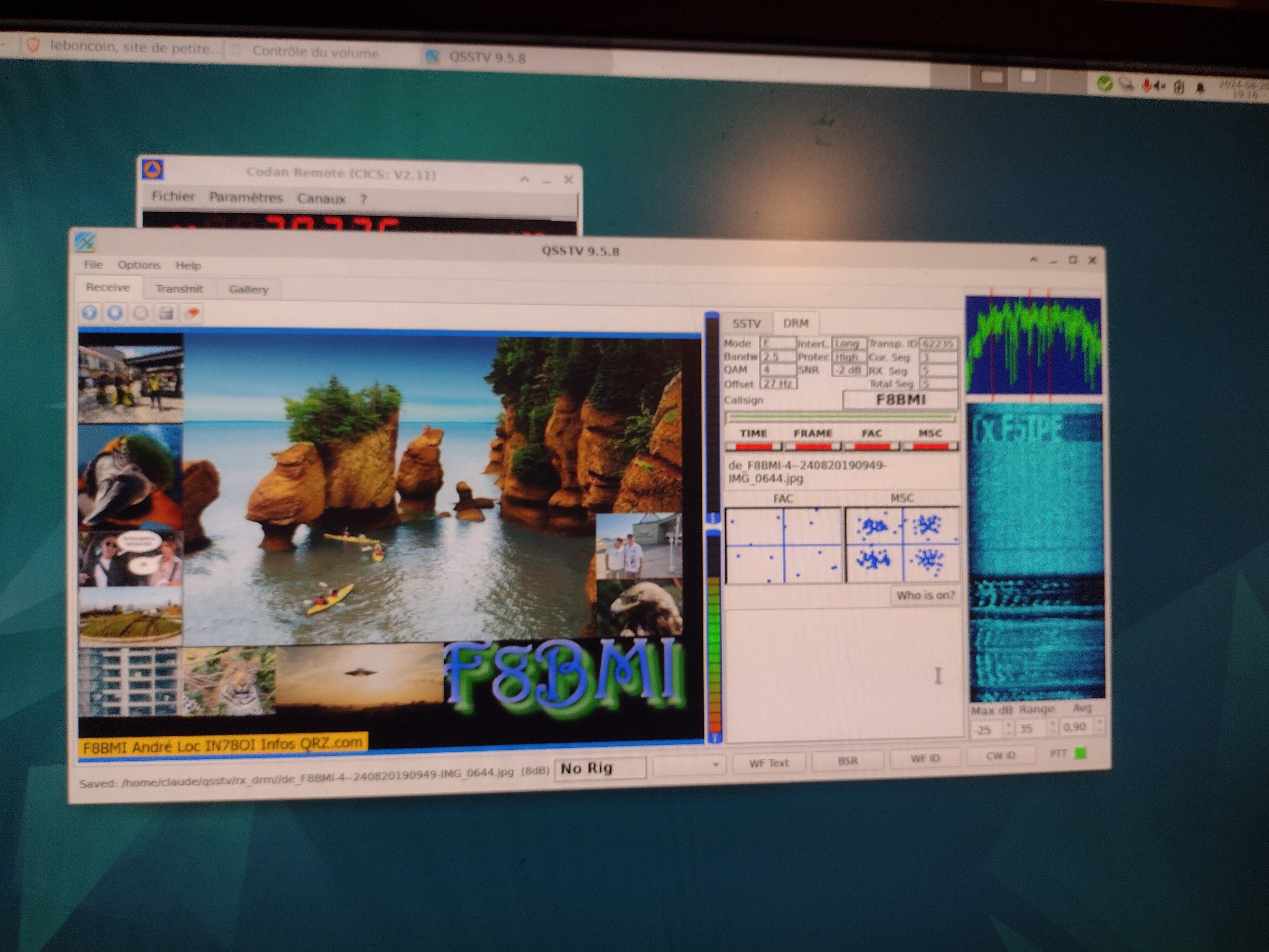Click the F8BMI callsign field
This screenshot has width=1269, height=952.
pyautogui.click(x=900, y=399)
